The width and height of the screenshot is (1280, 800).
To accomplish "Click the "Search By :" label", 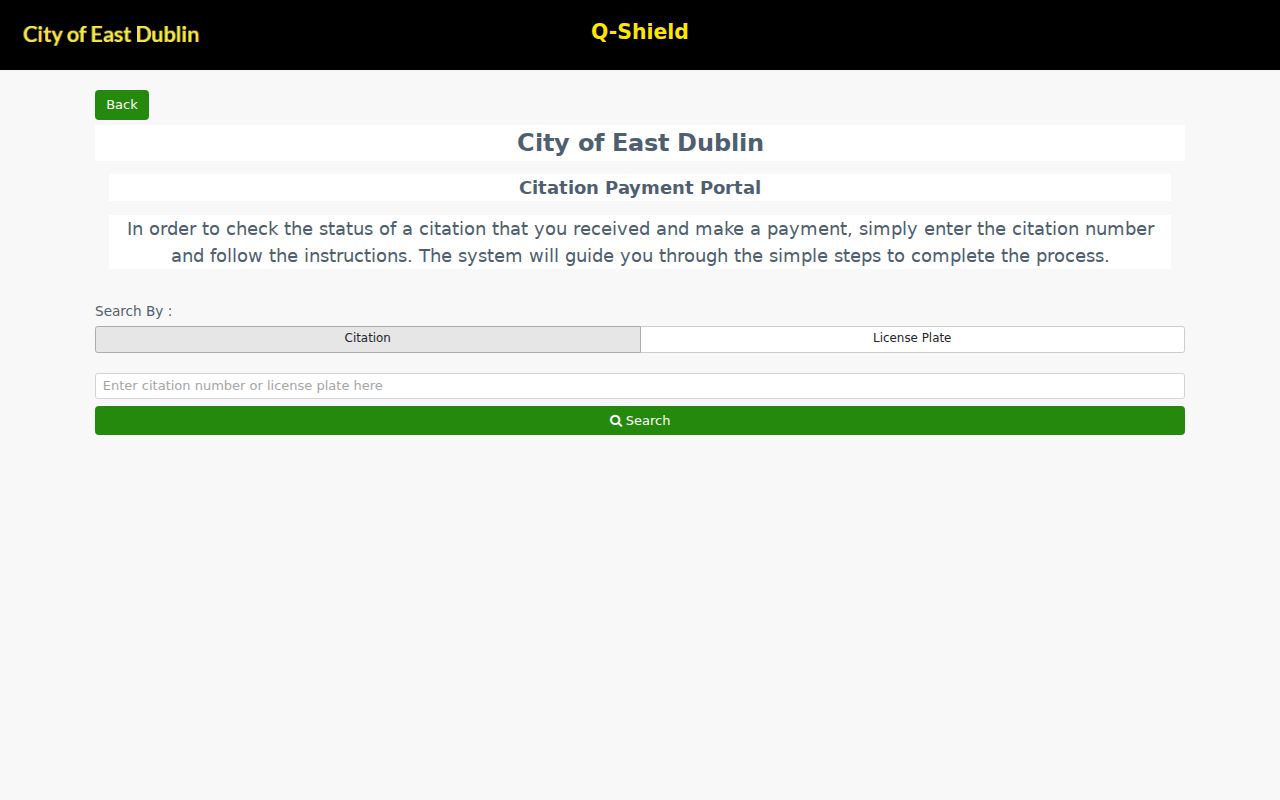I will click(133, 311).
